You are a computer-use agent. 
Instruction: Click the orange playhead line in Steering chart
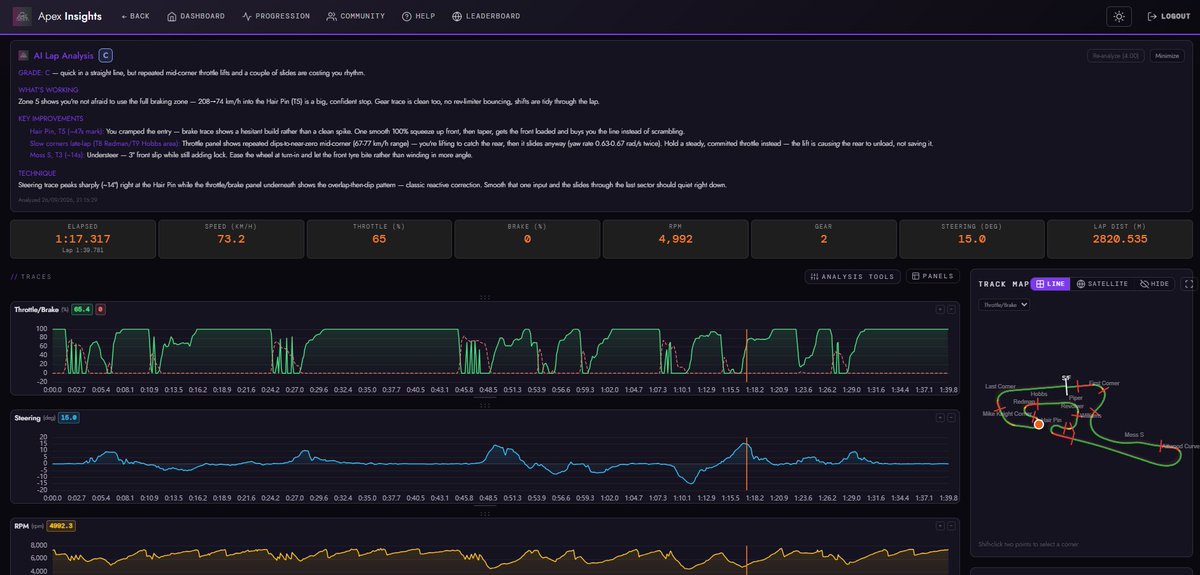tap(745, 462)
